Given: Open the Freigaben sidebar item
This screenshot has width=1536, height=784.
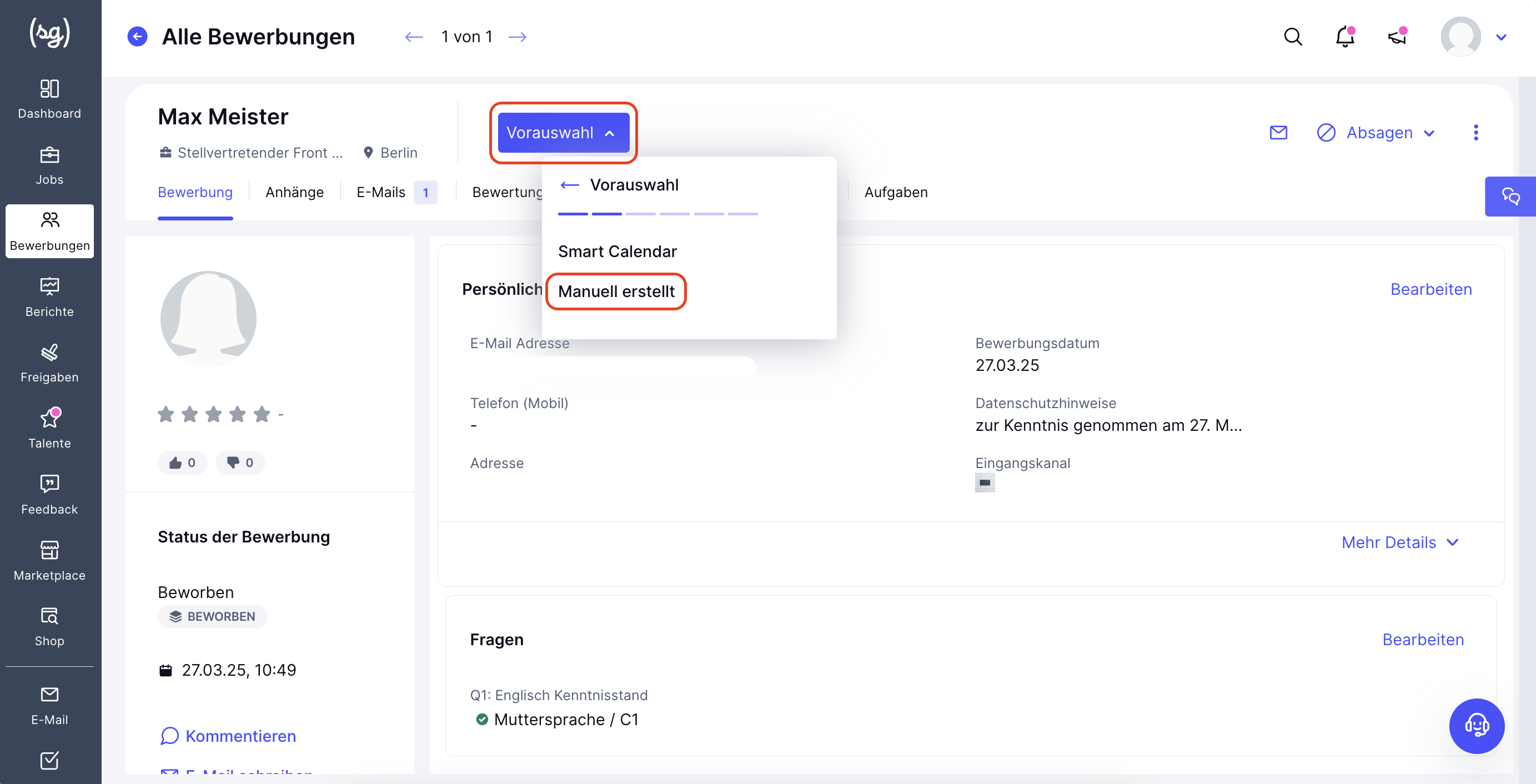Looking at the screenshot, I should pyautogui.click(x=49, y=363).
